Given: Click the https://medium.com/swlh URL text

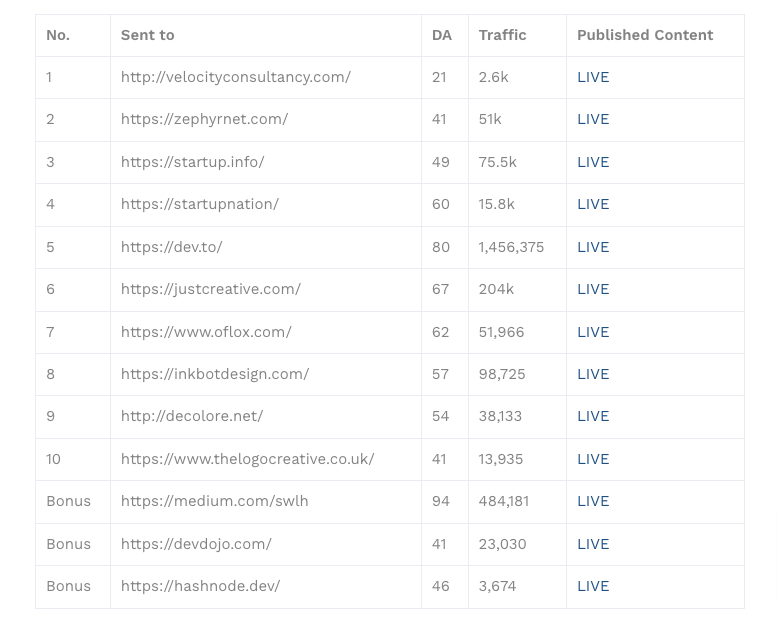Looking at the screenshot, I should pos(214,501).
